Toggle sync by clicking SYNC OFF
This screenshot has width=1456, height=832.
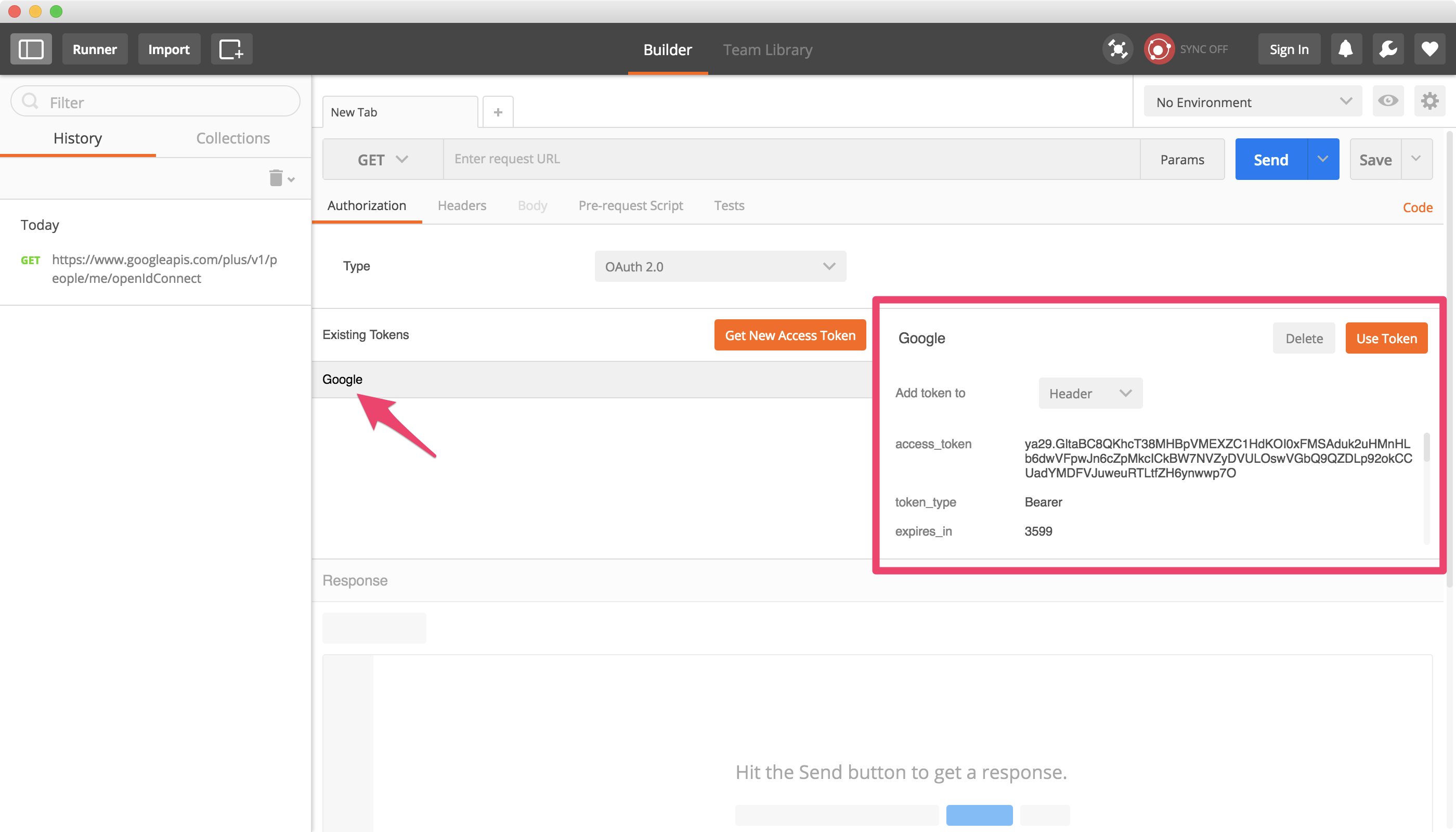(1204, 48)
